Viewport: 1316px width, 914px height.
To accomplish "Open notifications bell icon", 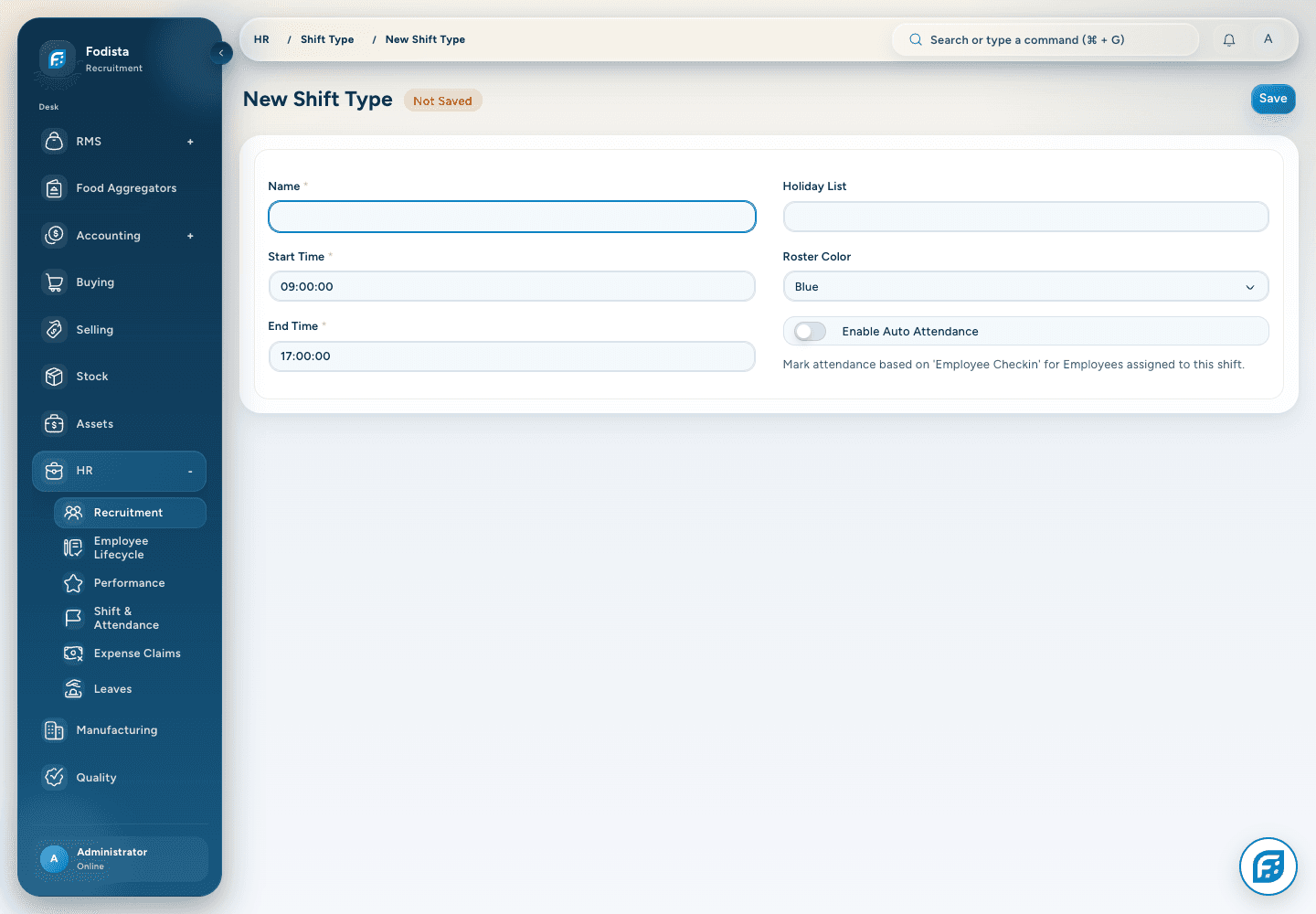I will pyautogui.click(x=1229, y=40).
